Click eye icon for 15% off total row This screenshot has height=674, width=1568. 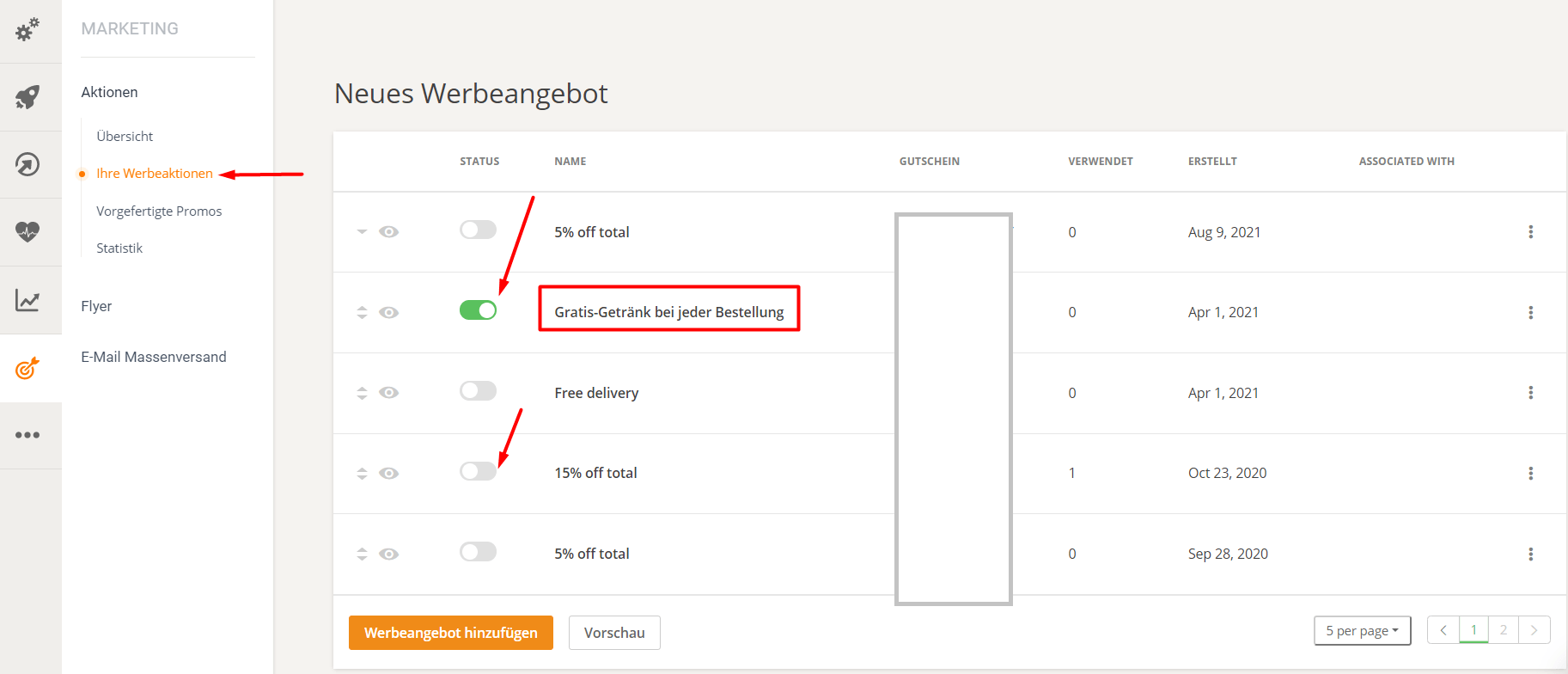point(389,473)
